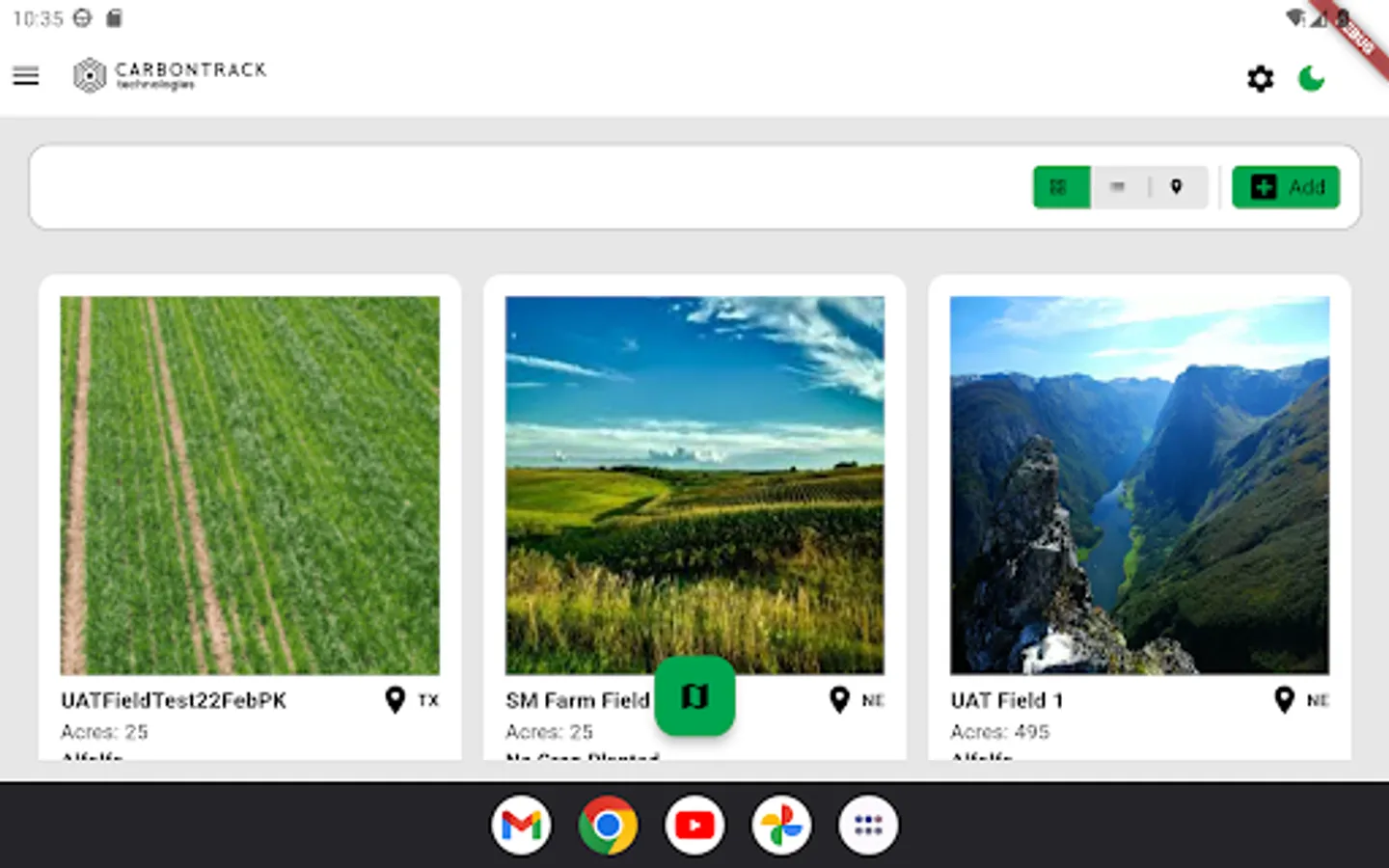Switch to map pin view
This screenshot has height=868, width=1389.
click(x=1177, y=187)
